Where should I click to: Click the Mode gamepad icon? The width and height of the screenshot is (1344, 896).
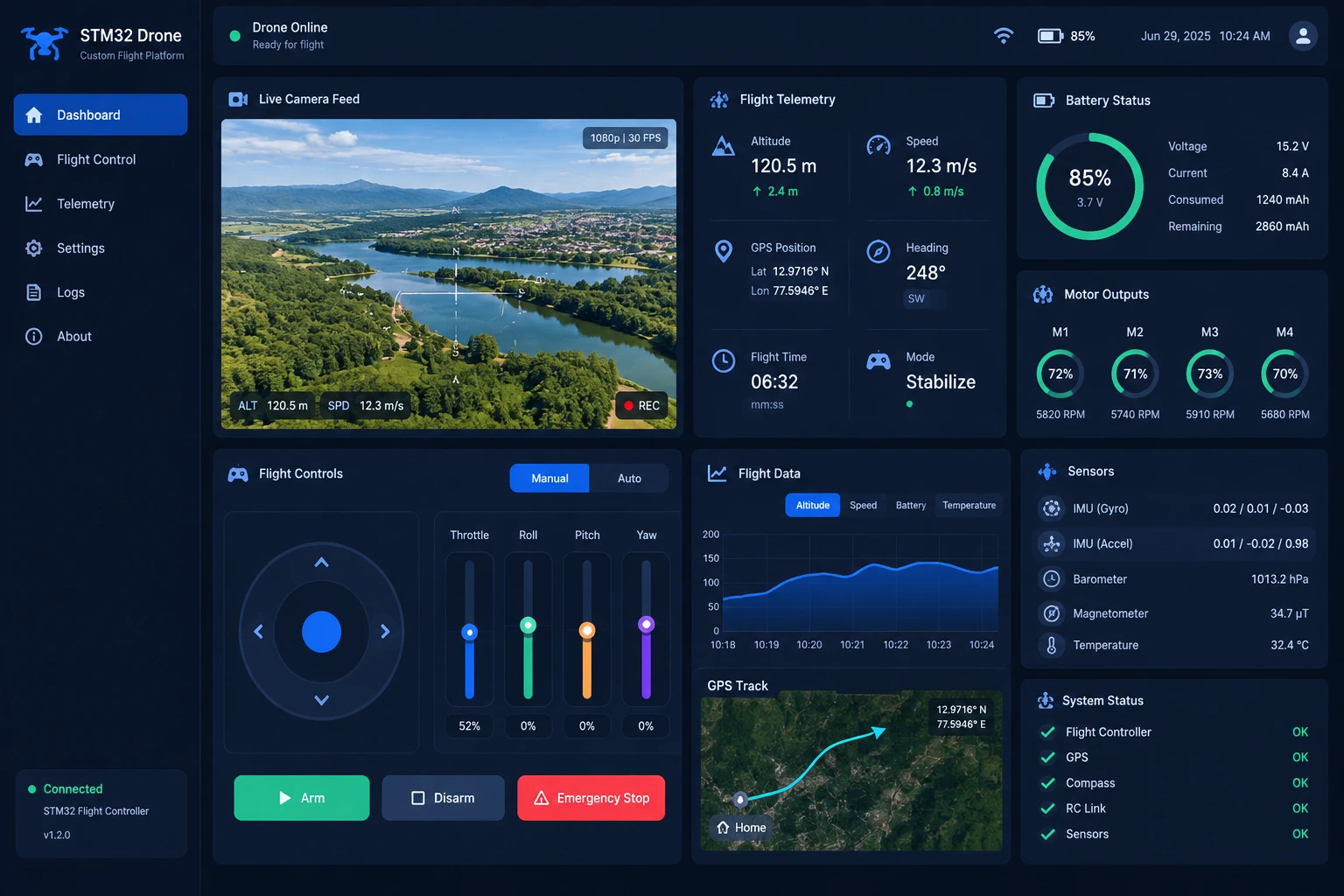(878, 360)
